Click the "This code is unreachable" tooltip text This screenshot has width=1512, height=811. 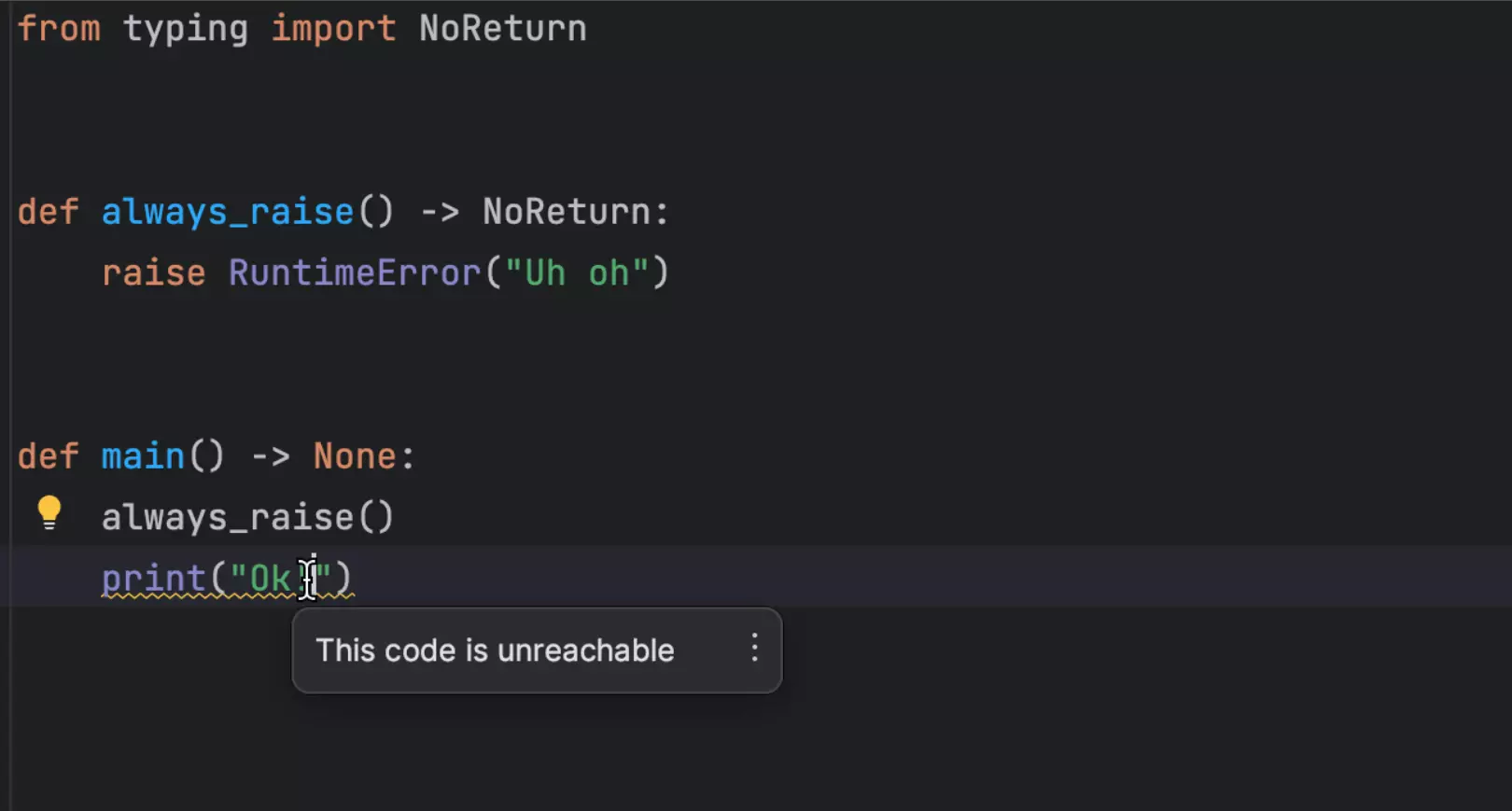tap(495, 650)
